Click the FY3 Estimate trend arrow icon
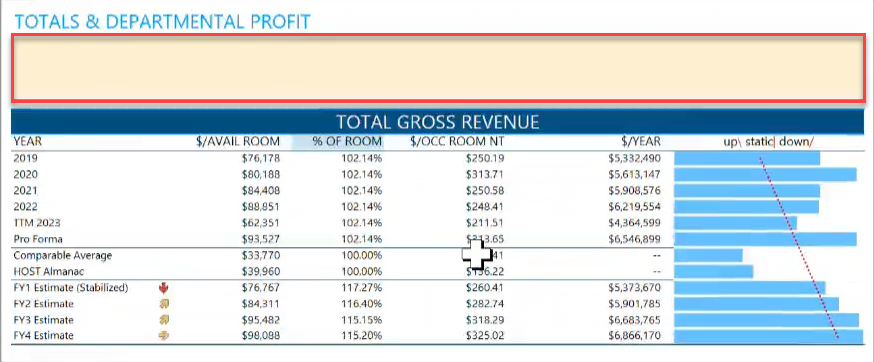The height and width of the screenshot is (362, 874). (164, 320)
